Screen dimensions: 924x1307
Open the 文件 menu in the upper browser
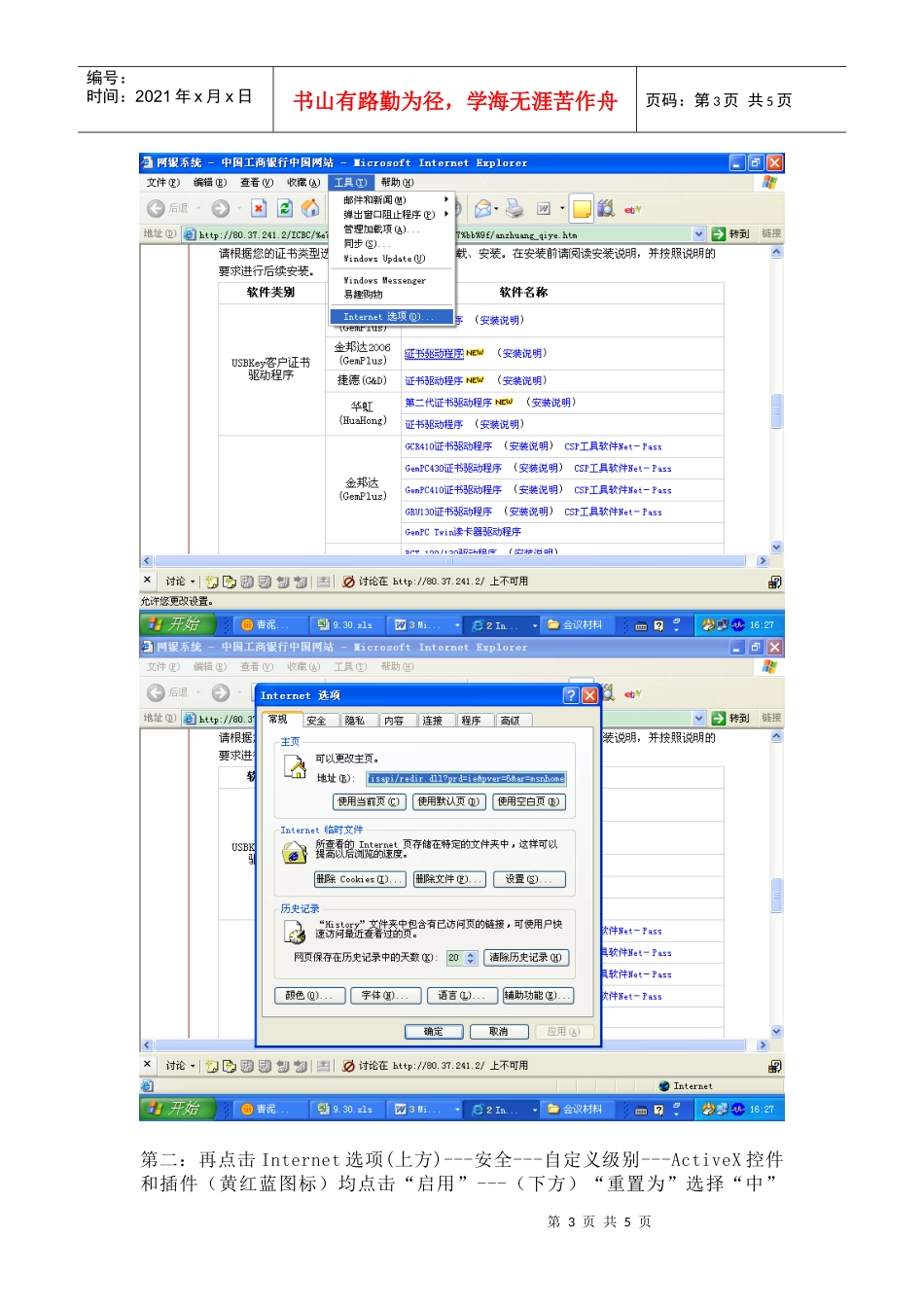162,183
